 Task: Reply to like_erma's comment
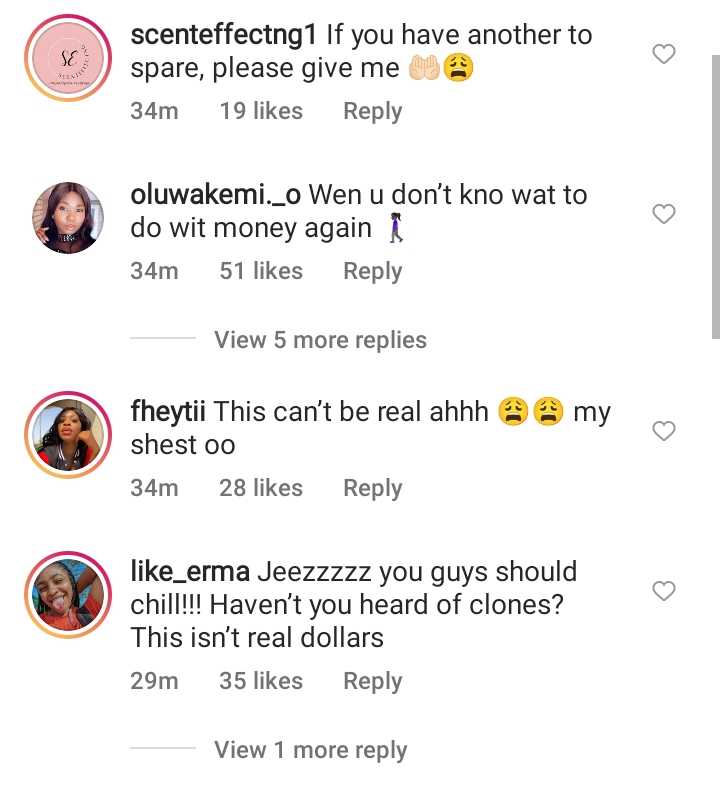[372, 681]
